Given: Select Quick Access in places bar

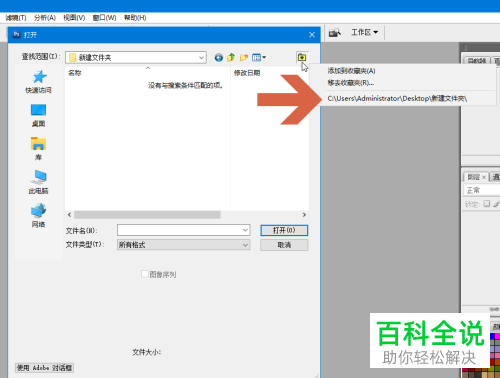Looking at the screenshot, I should tap(38, 82).
